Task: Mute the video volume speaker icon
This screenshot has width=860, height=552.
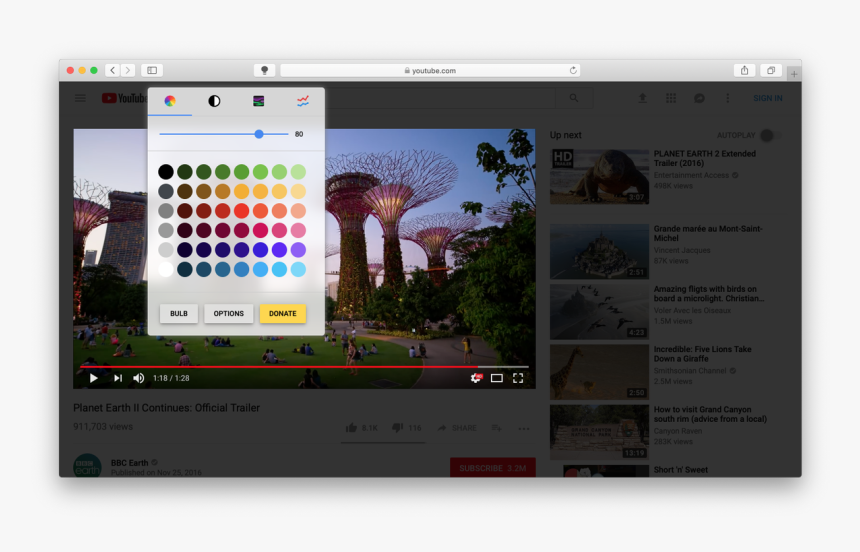Action: (x=138, y=378)
